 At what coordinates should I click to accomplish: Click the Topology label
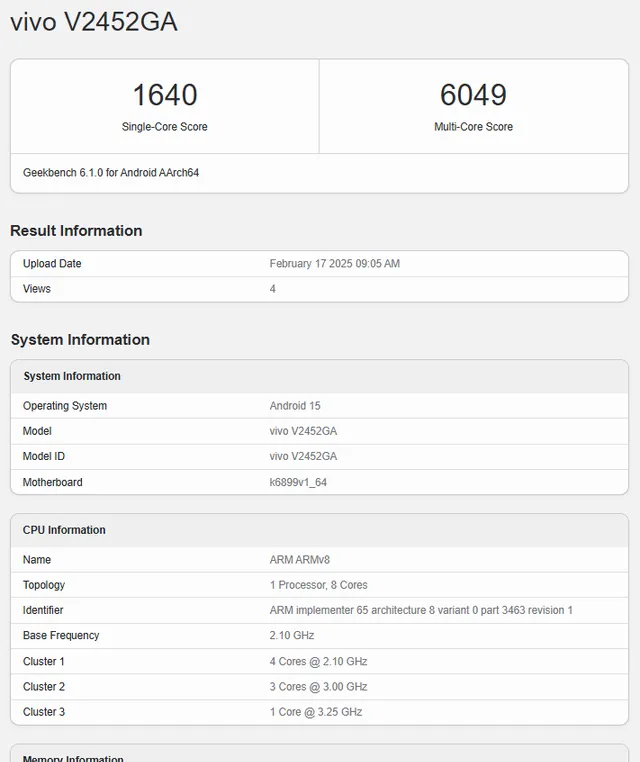[x=44, y=585]
